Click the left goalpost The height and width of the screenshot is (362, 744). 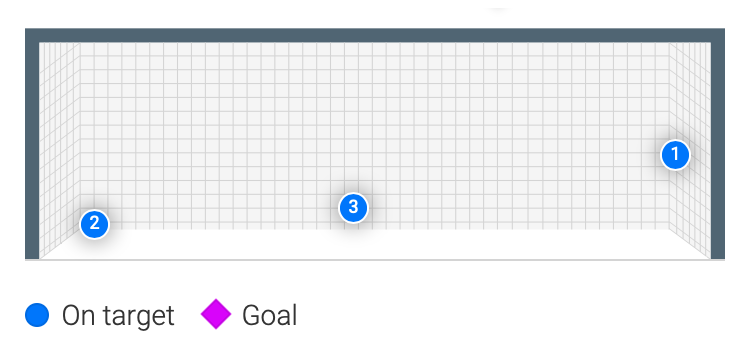(32, 144)
